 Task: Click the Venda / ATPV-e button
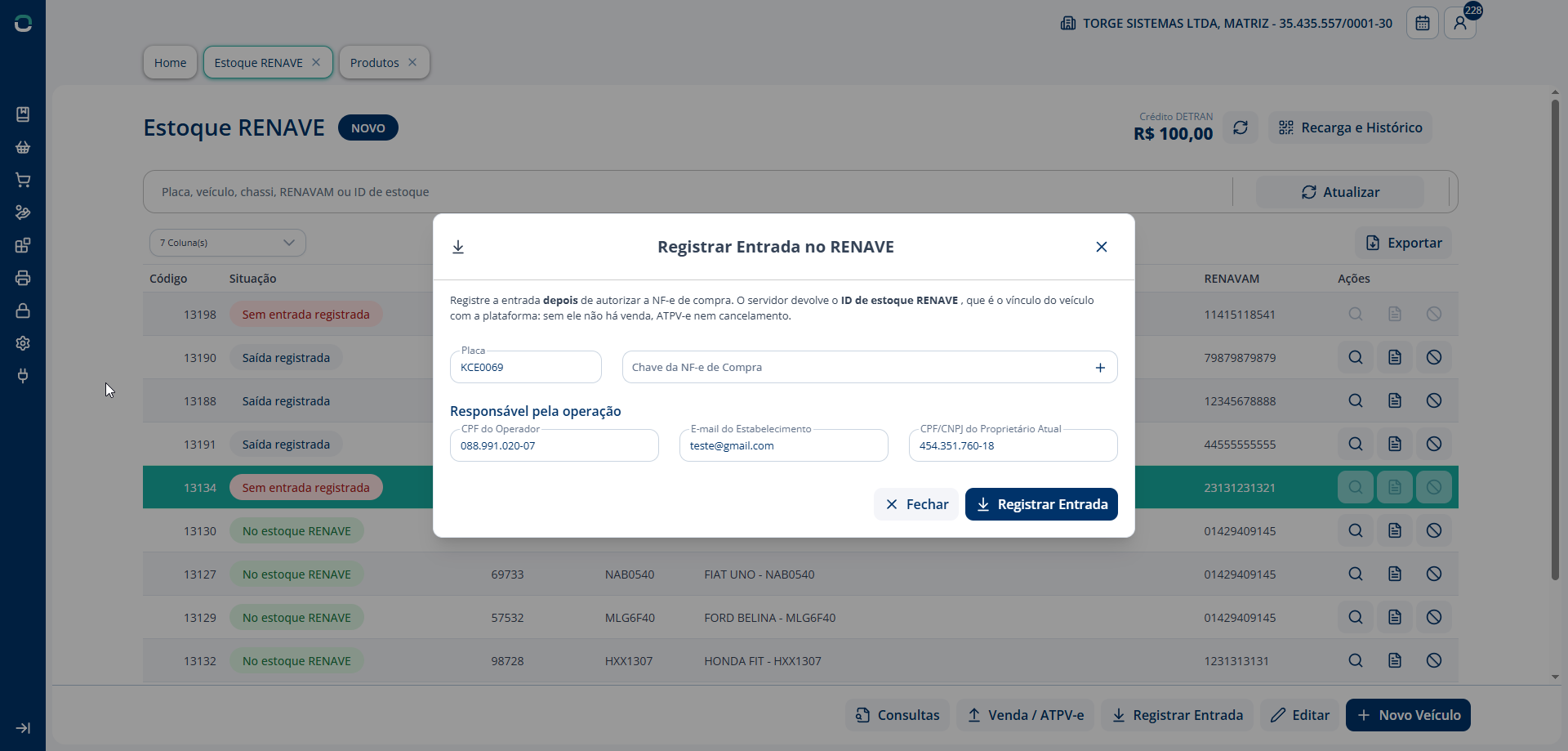[1025, 715]
